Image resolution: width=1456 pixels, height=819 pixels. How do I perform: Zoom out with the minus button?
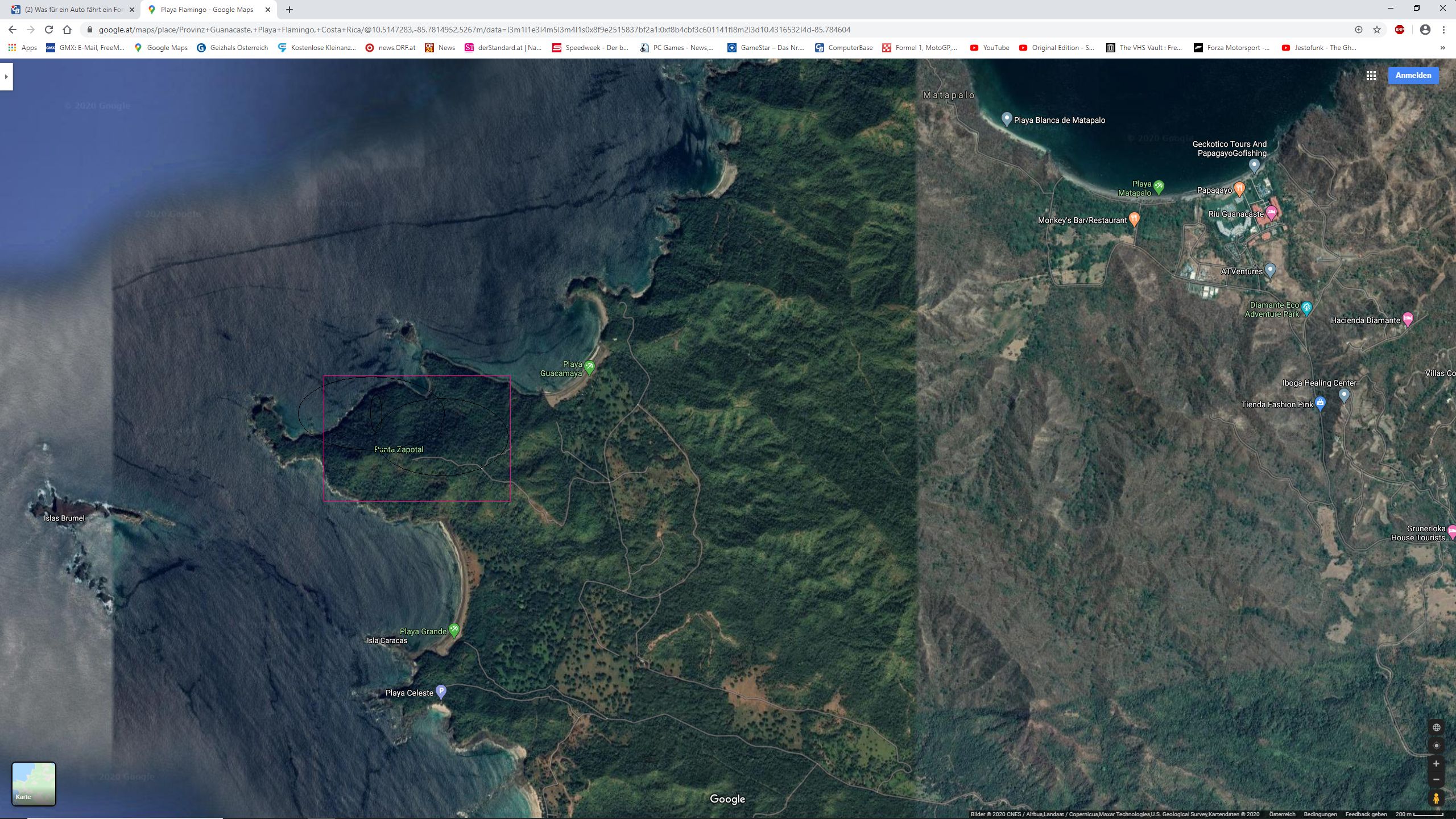pyautogui.click(x=1436, y=780)
